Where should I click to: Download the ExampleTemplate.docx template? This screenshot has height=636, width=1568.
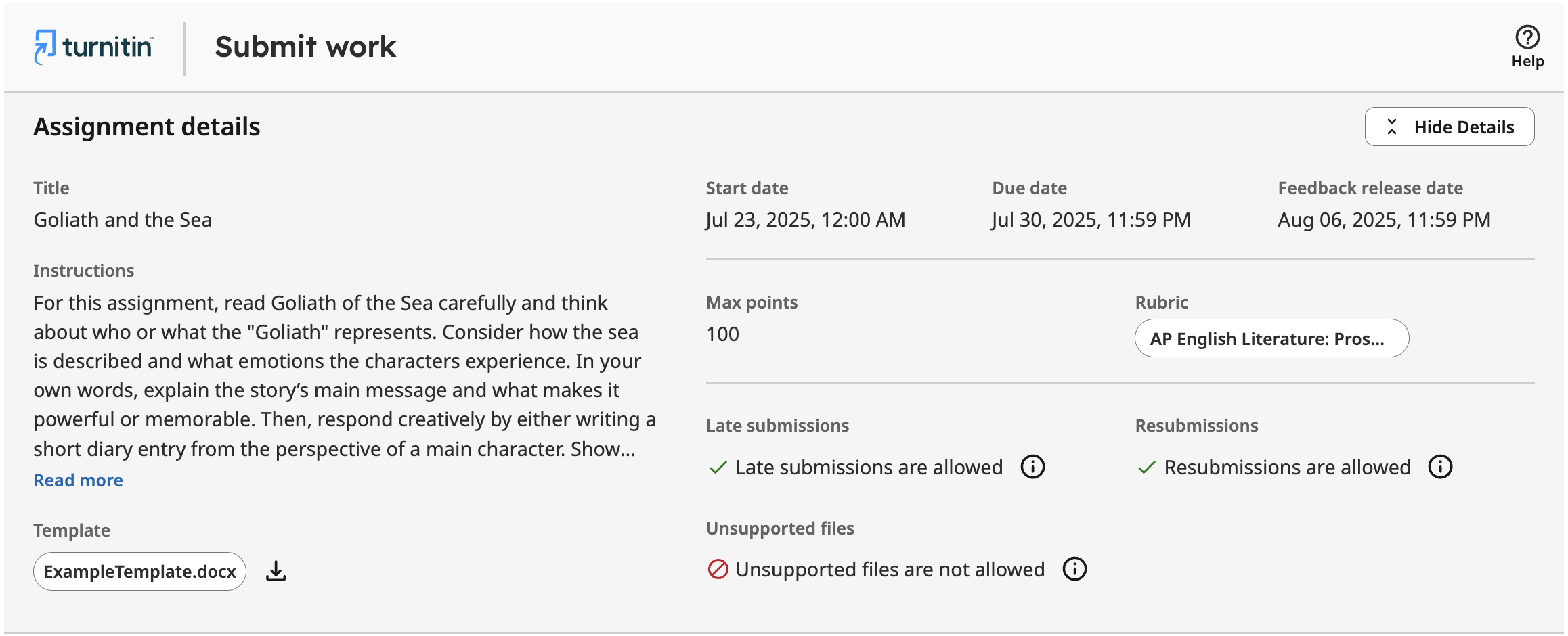point(276,571)
